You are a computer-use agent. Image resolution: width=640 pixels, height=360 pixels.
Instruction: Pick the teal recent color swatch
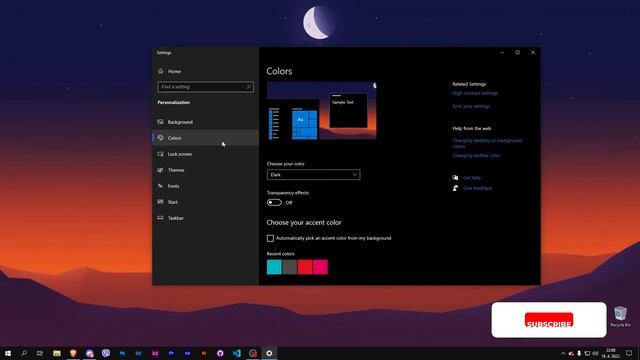coord(274,267)
